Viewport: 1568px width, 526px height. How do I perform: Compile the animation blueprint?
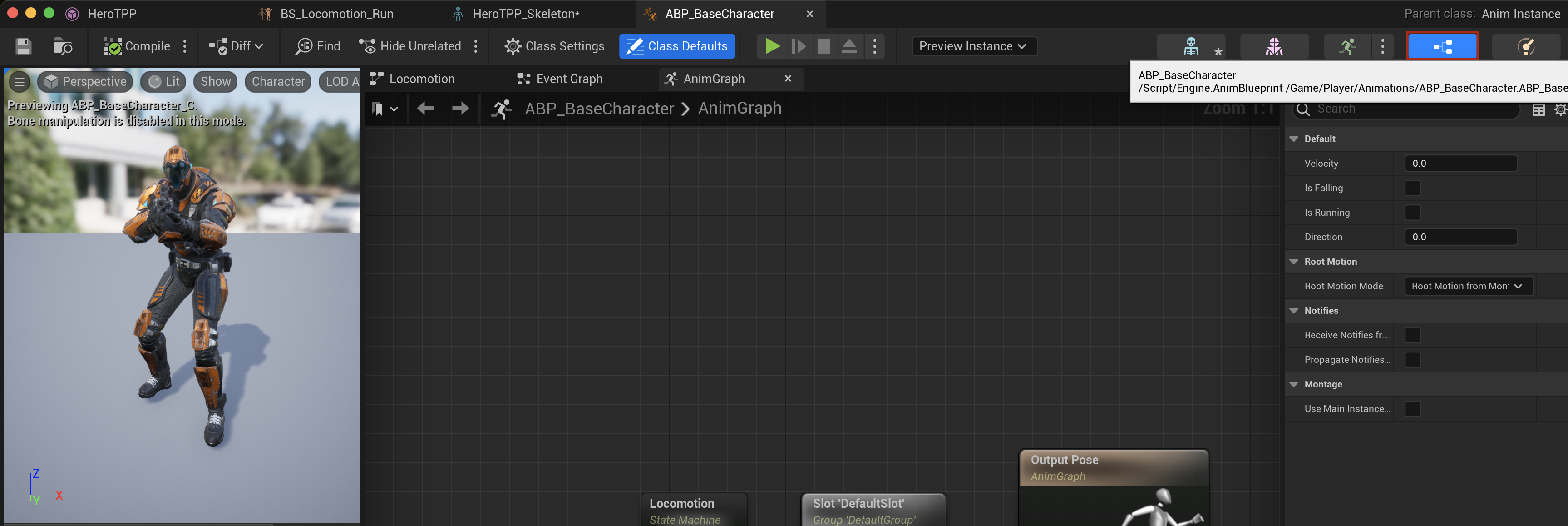click(137, 46)
